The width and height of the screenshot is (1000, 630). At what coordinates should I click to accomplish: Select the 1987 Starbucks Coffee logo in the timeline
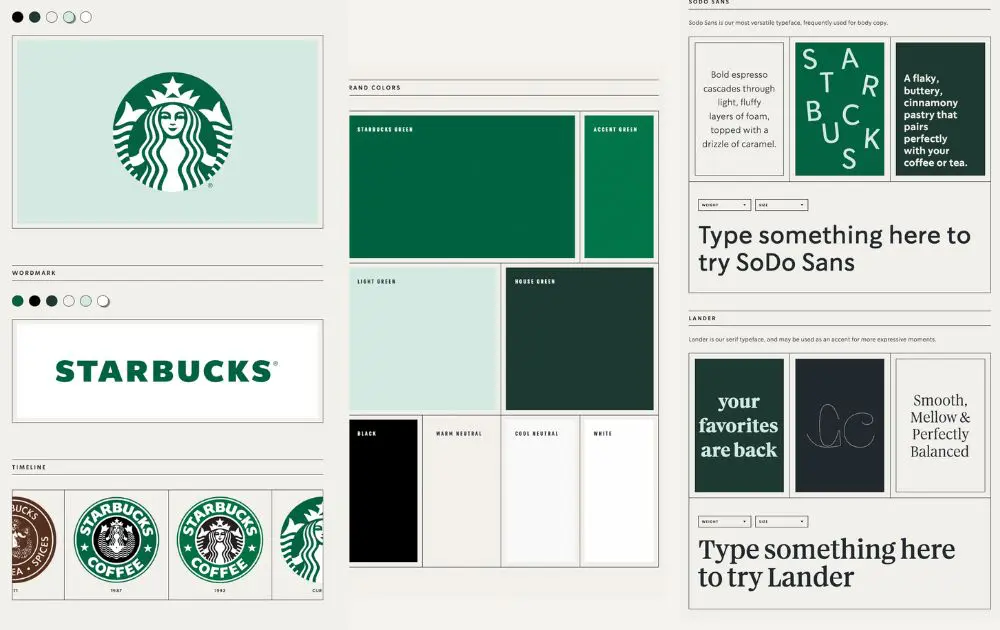coord(117,540)
